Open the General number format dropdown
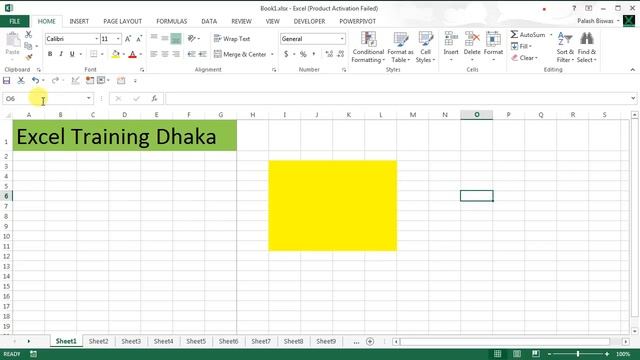640x360 pixels. point(342,39)
